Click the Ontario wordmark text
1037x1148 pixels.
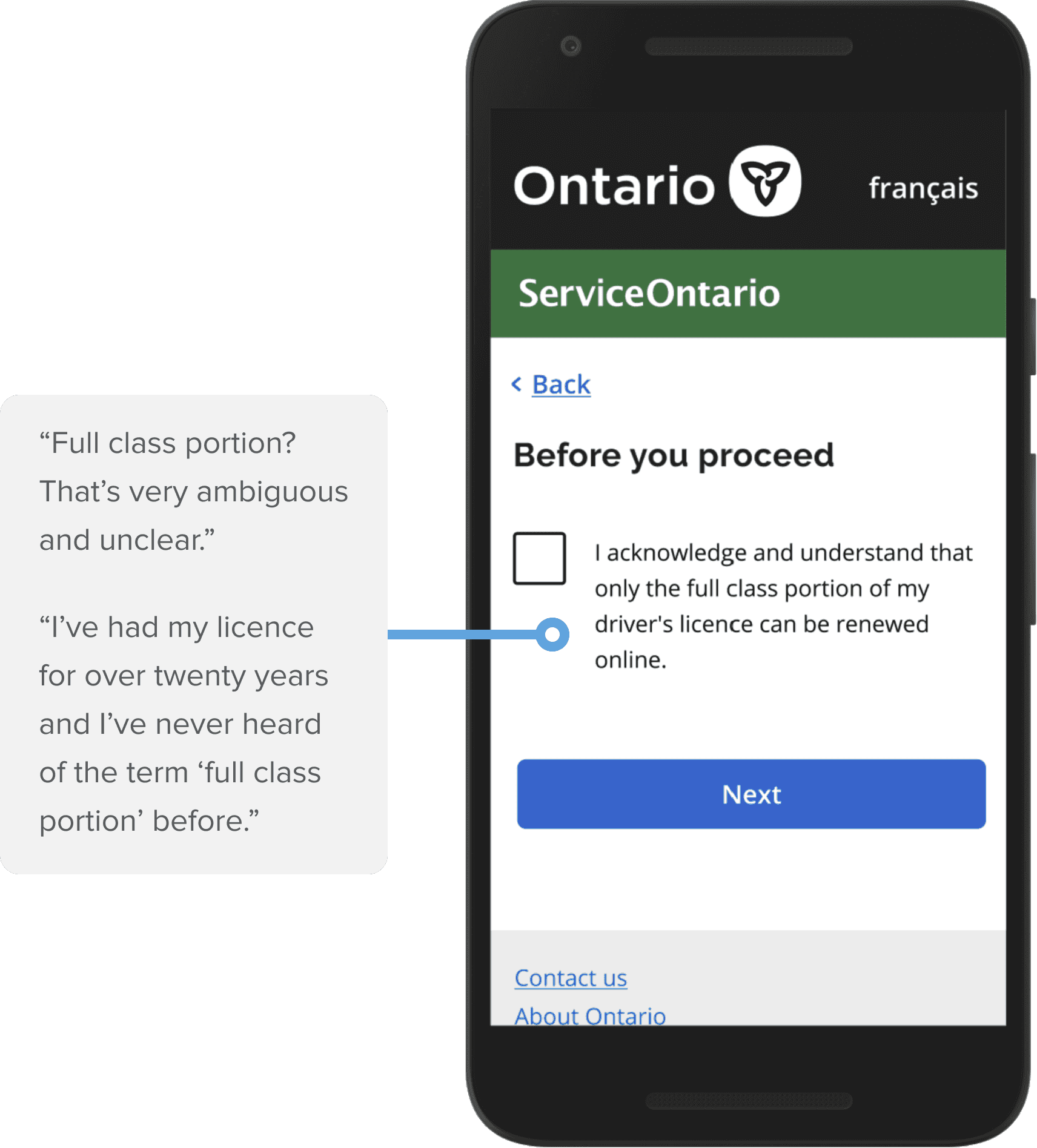click(x=614, y=185)
